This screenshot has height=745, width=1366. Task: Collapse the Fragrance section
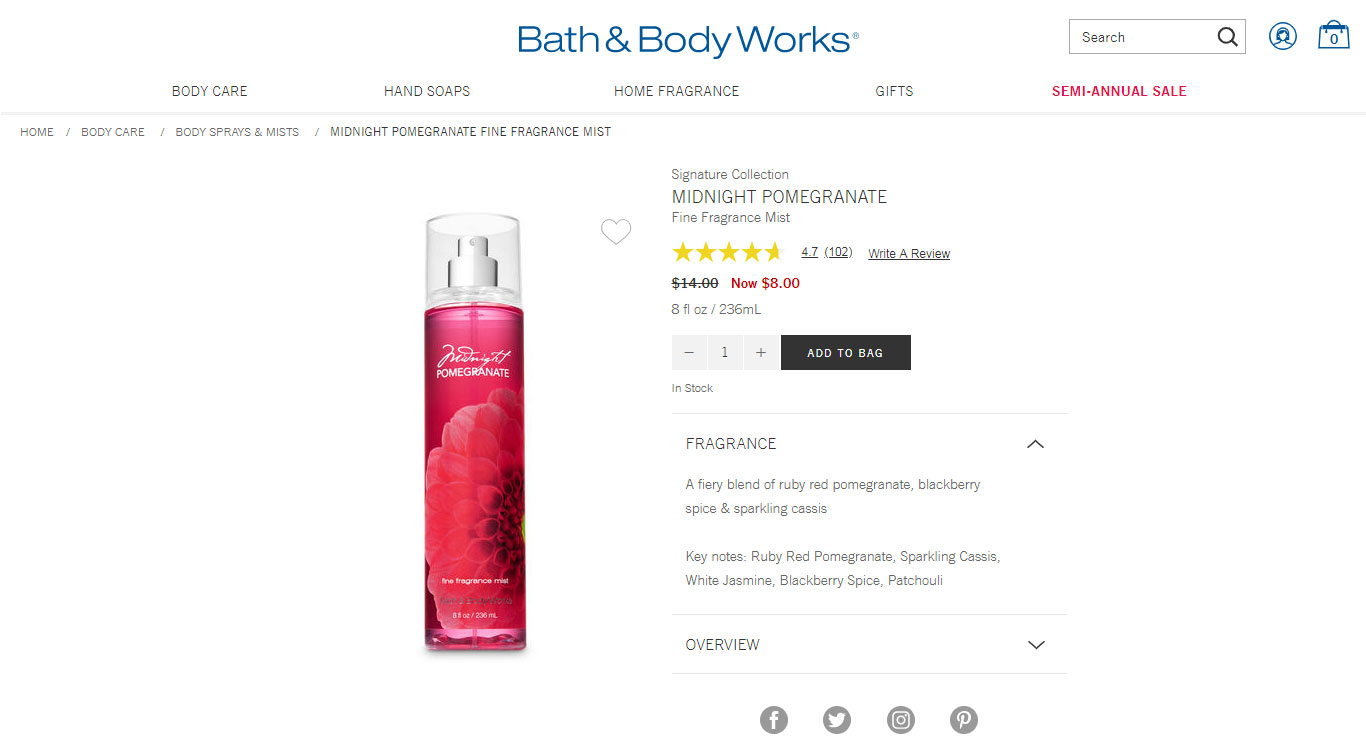pos(869,444)
